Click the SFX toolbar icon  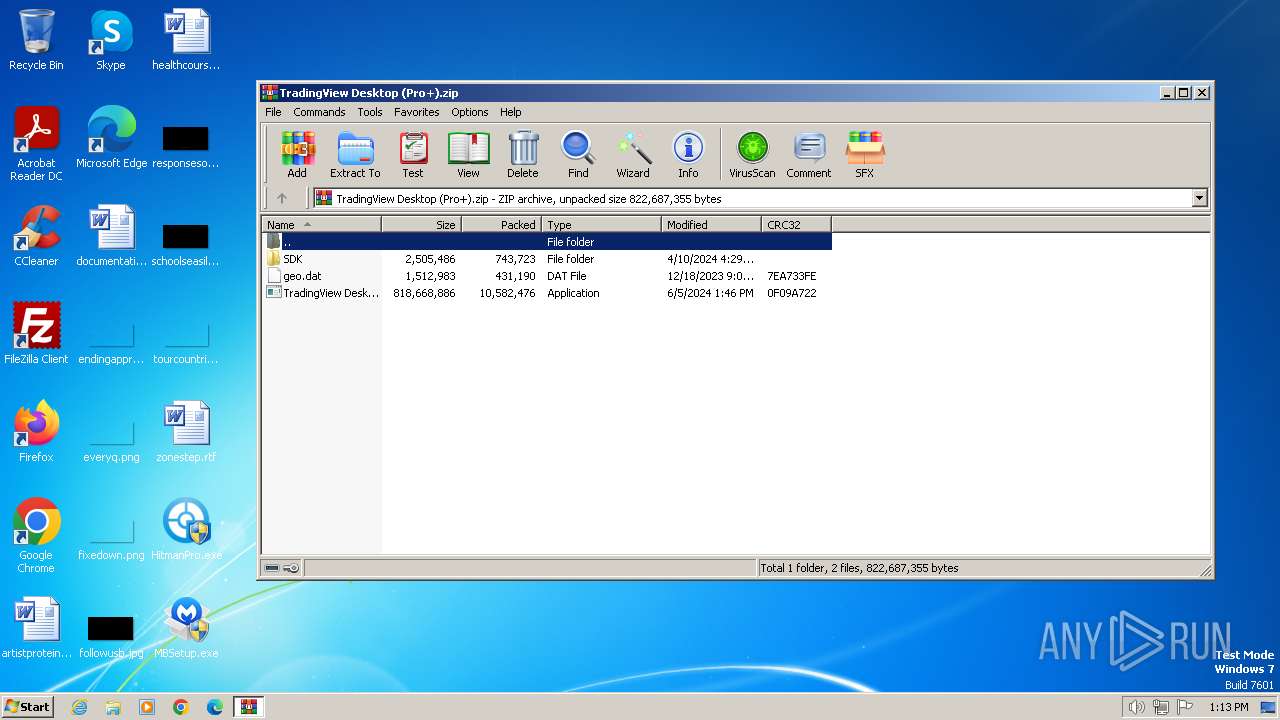pos(865,155)
